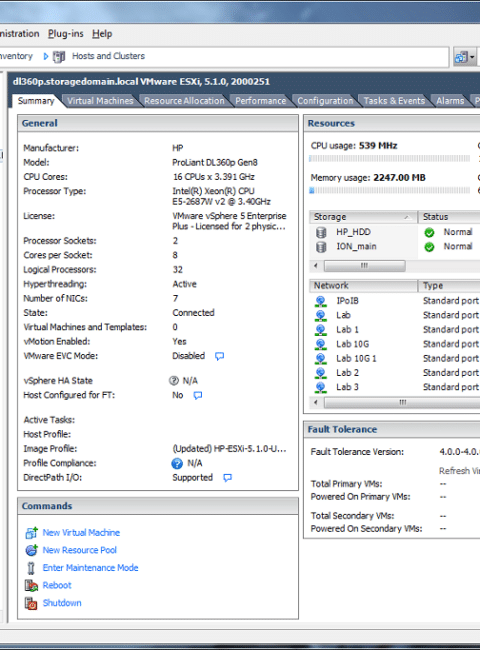
Task: Click the search inventory icon
Action: pyautogui.click(x=461, y=57)
